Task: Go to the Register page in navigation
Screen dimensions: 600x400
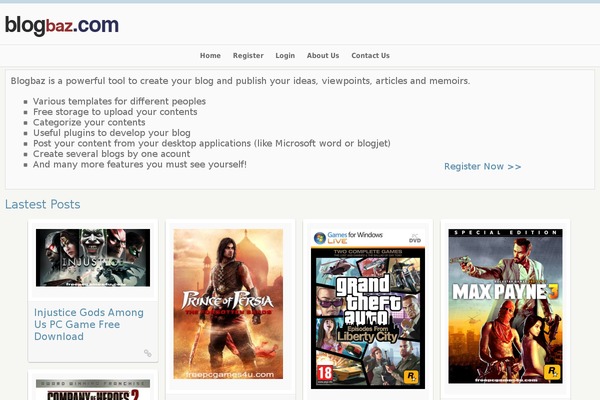Action: tap(248, 56)
